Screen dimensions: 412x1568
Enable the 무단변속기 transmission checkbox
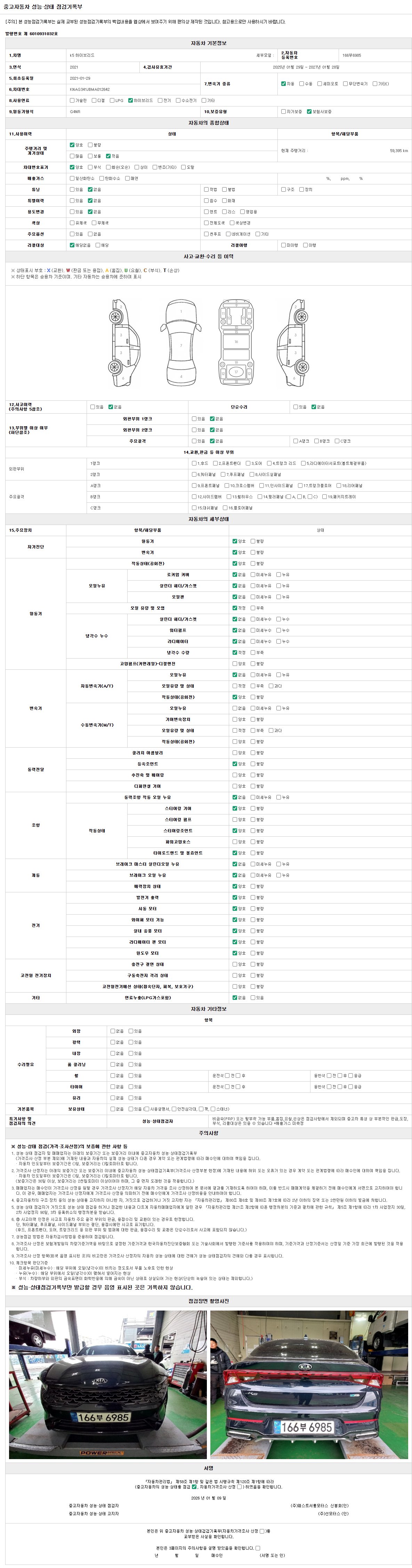pos(345,83)
